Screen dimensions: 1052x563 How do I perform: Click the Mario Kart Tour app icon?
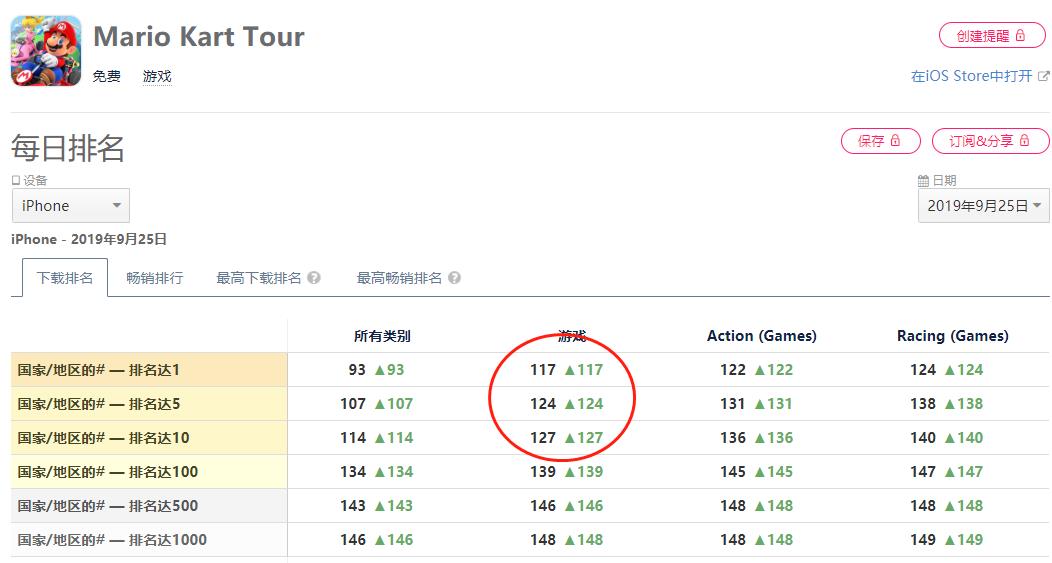(x=46, y=52)
